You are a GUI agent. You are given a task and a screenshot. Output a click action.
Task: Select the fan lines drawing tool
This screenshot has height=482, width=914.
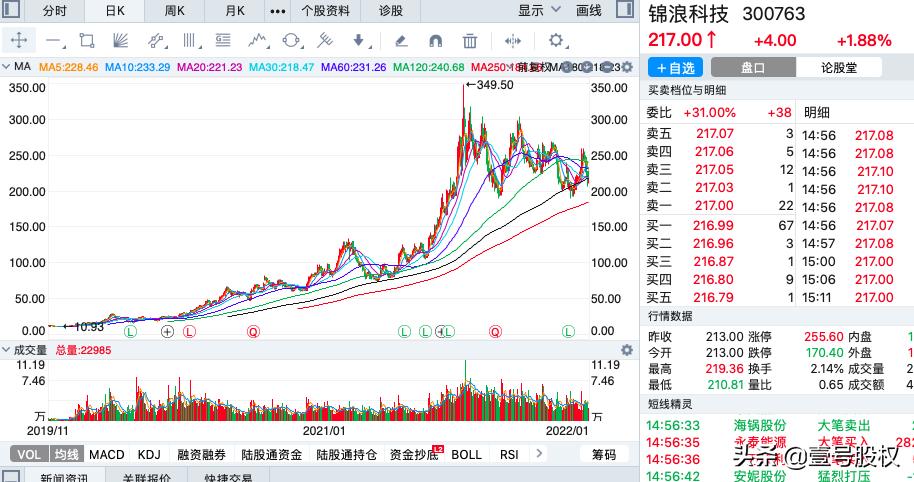(120, 40)
